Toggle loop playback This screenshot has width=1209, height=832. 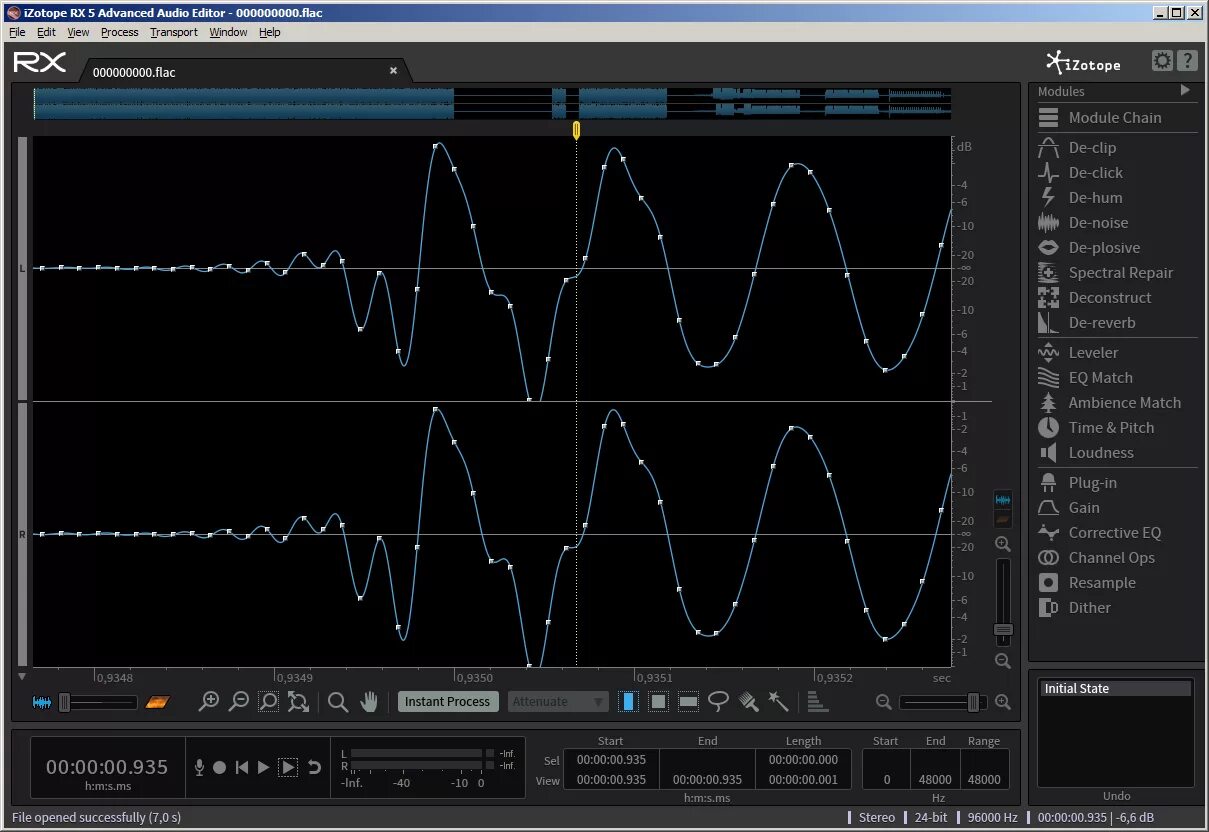coord(314,767)
